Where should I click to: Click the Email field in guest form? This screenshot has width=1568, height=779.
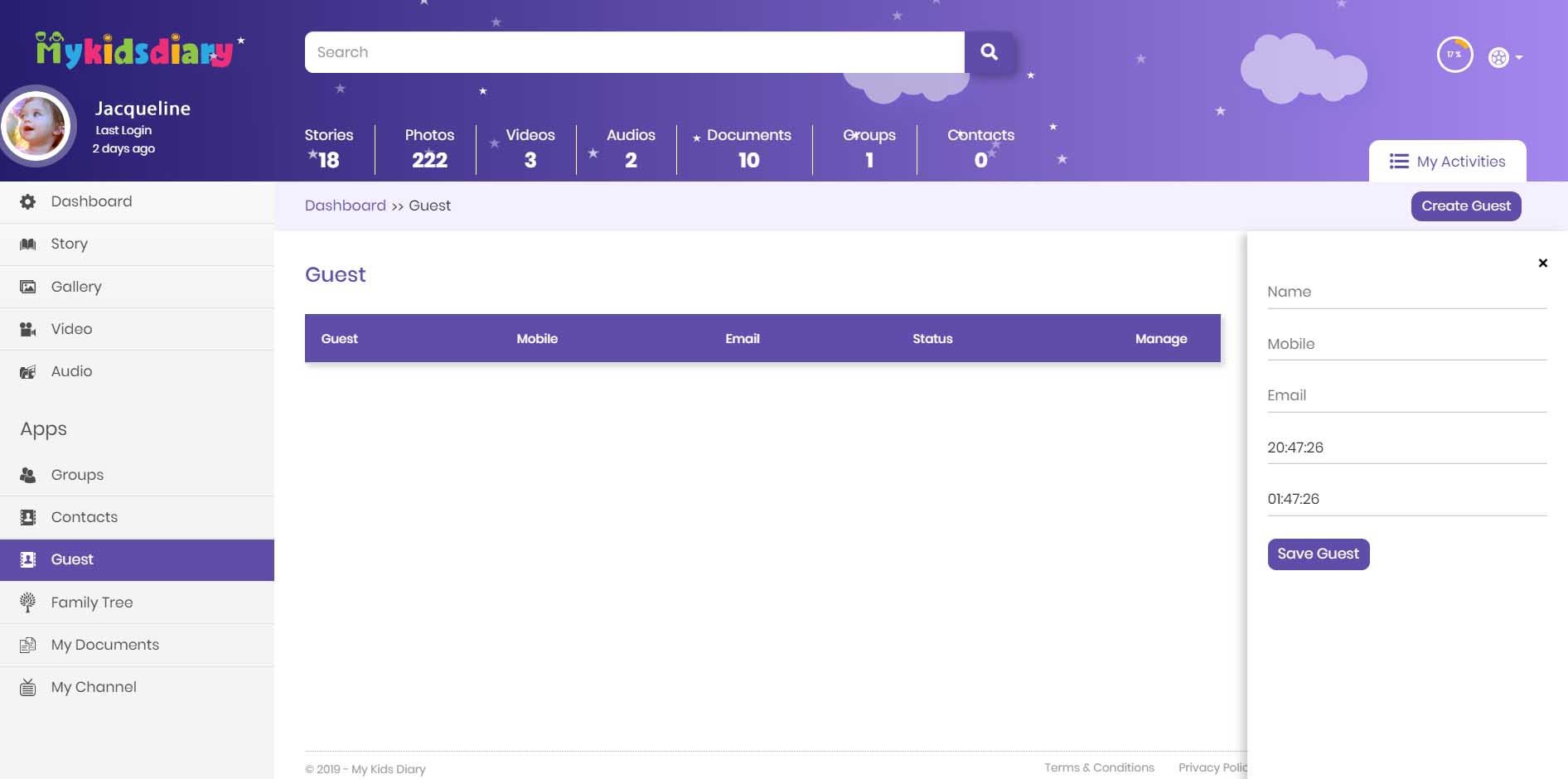coord(1406,396)
